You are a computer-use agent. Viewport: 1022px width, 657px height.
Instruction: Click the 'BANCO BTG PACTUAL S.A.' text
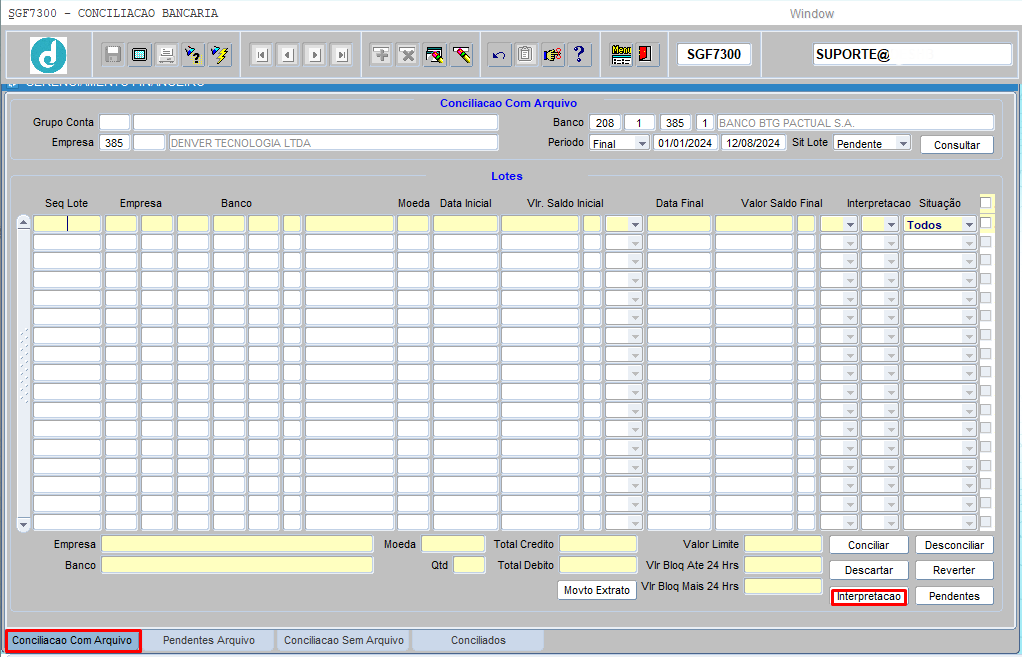[786, 123]
